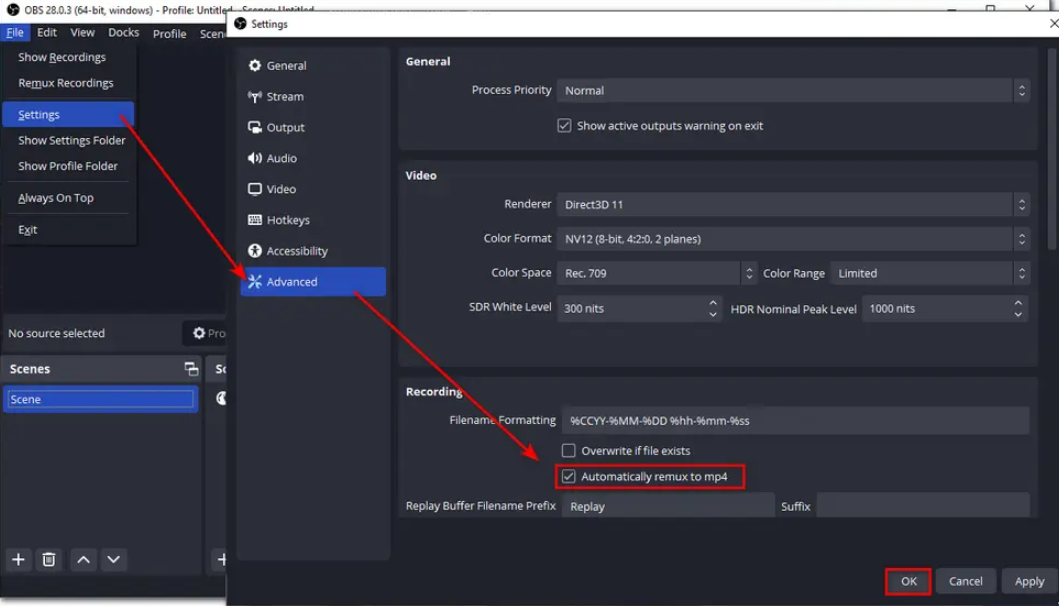Screen dimensions: 1059x606
Task: Click the Replay Buffer Filename Prefix field
Action: tap(668, 506)
